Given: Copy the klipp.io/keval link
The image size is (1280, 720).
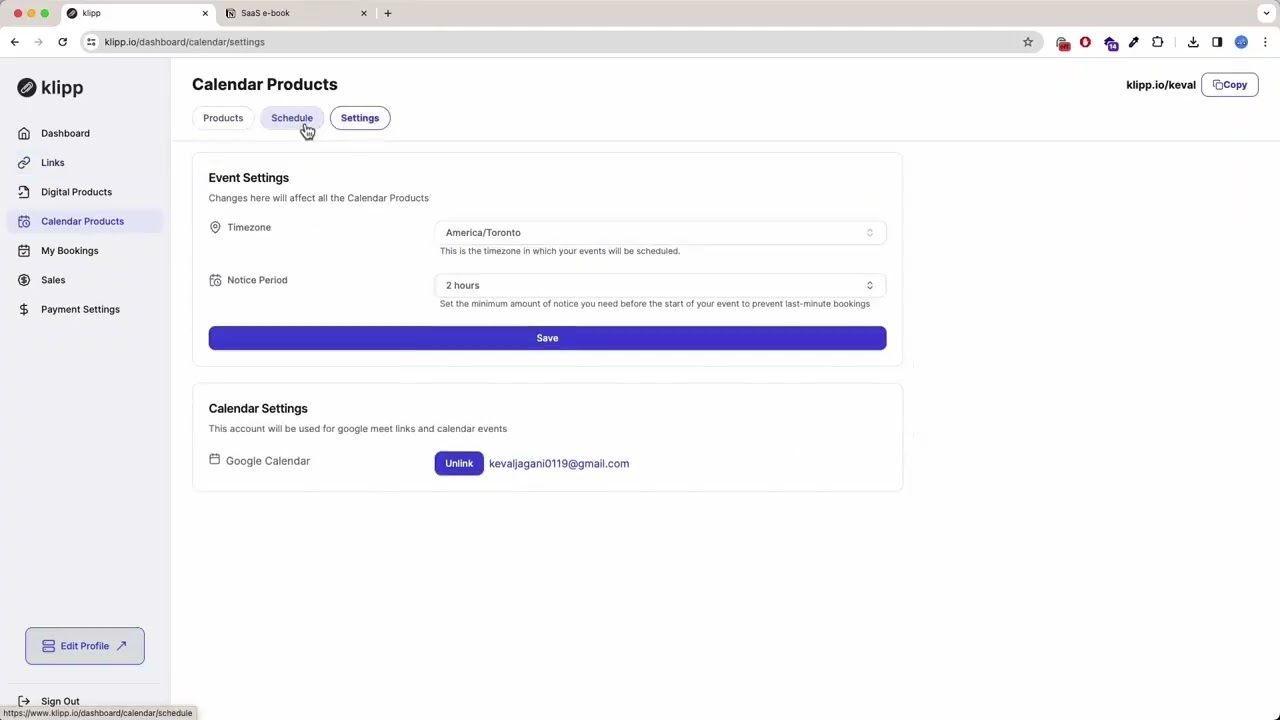Looking at the screenshot, I should [x=1230, y=84].
